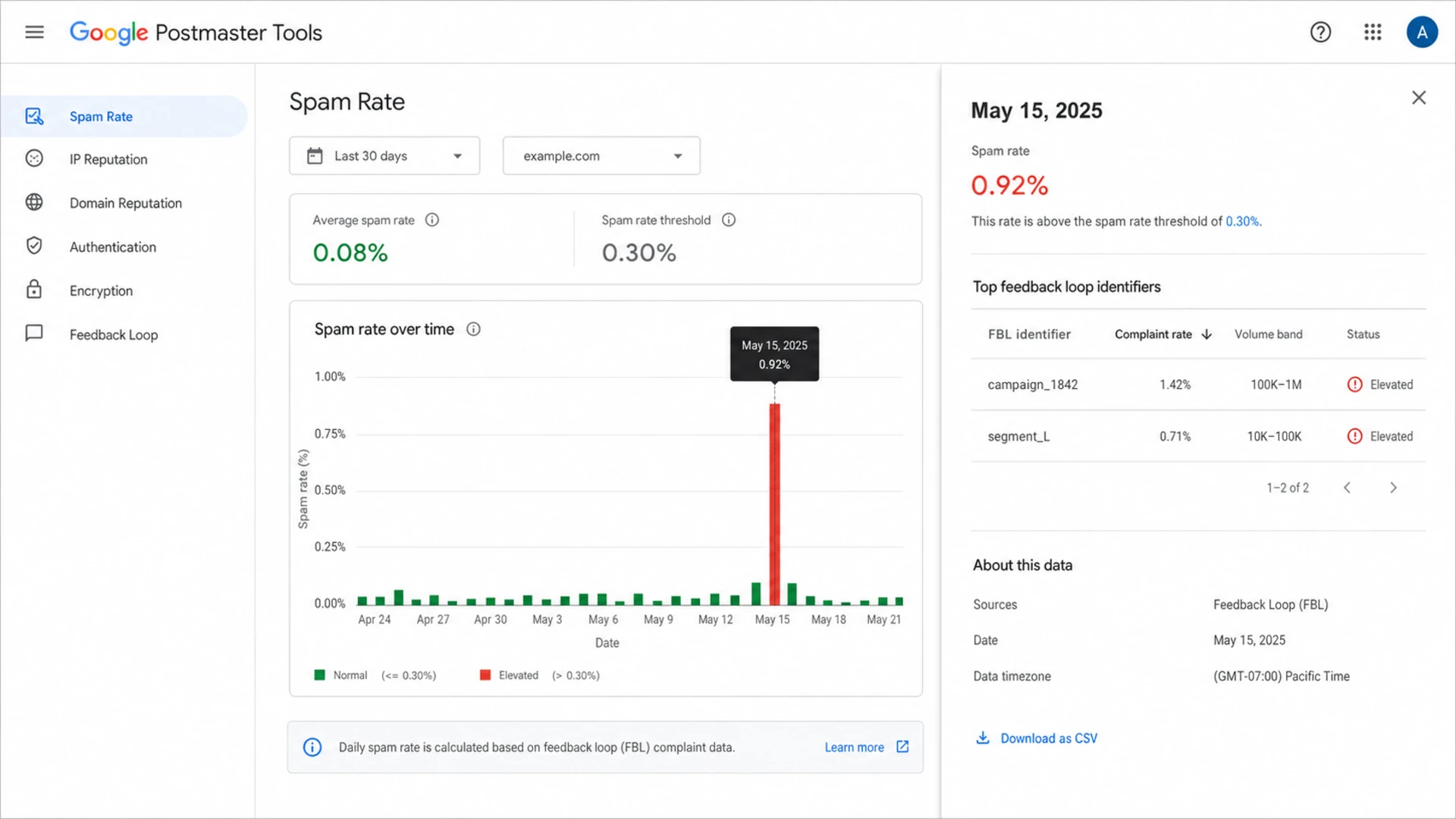
Task: Click the red May 15 elevated bar
Action: click(774, 504)
